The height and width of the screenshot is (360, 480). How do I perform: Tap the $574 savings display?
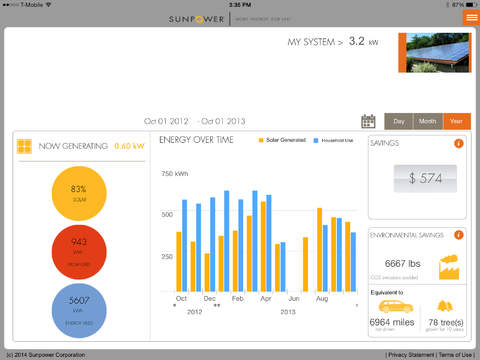point(425,178)
